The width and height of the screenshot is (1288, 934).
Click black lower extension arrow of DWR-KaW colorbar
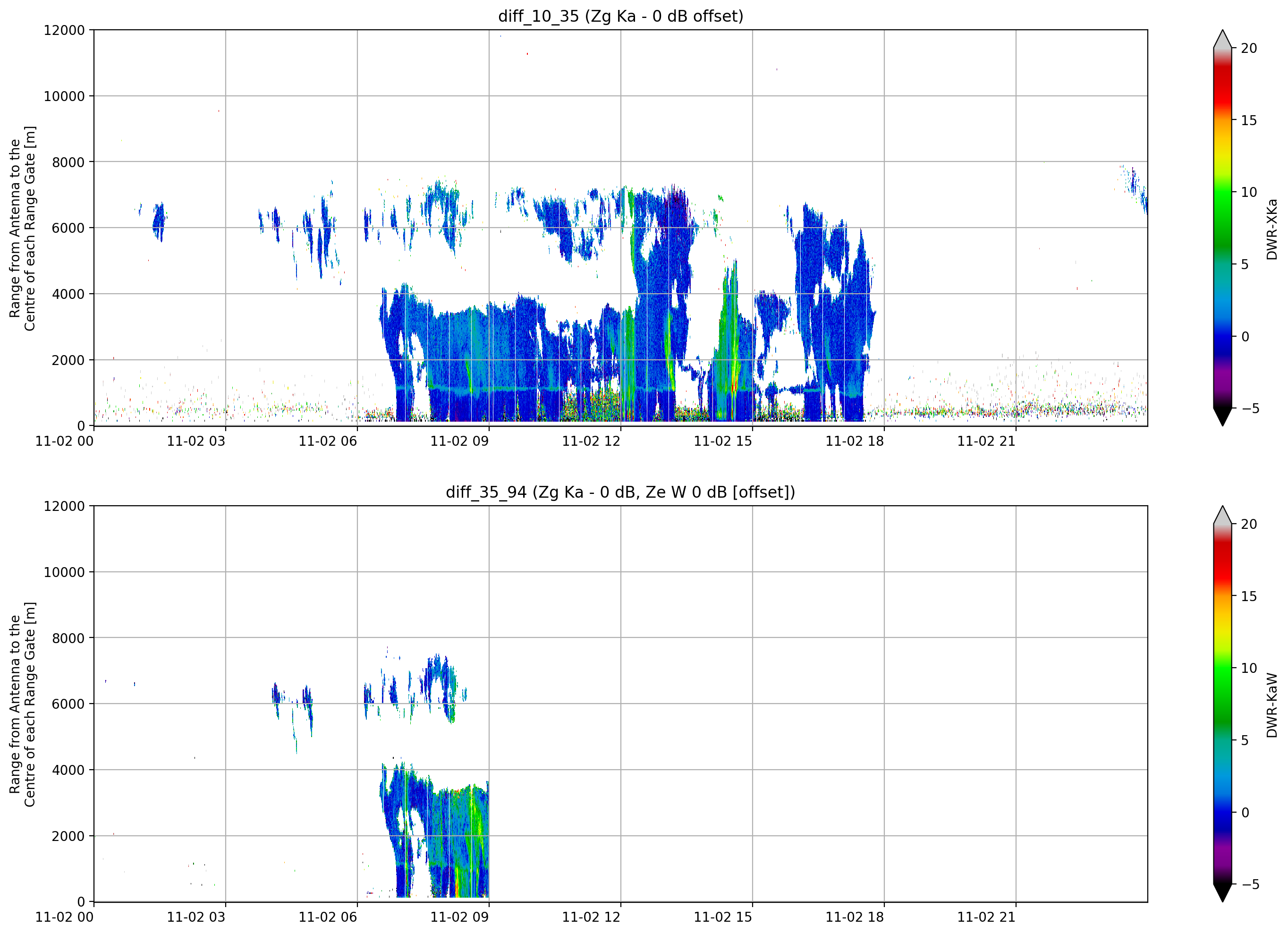[x=1223, y=892]
